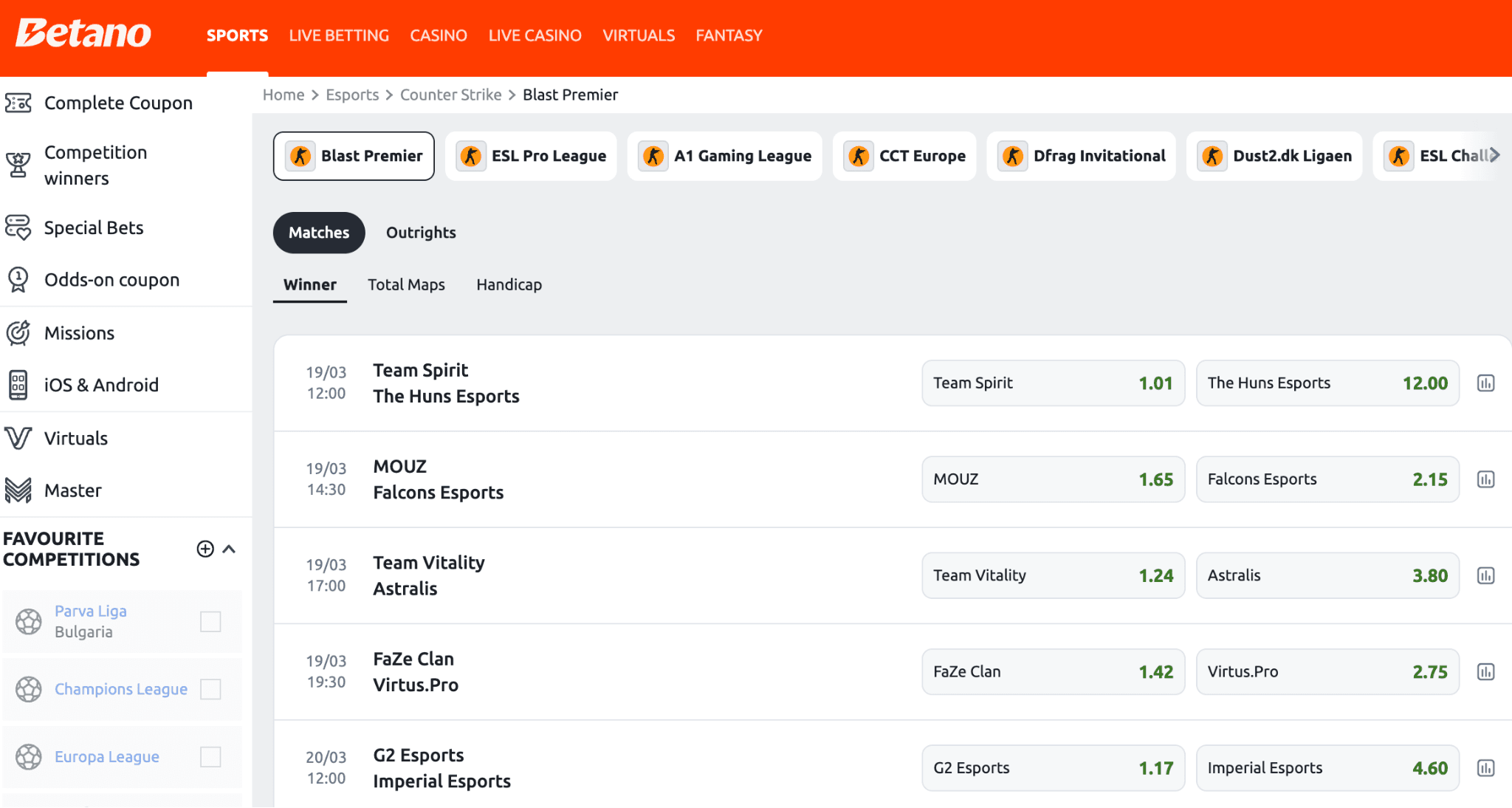
Task: Click the Betano logo
Action: tap(82, 32)
